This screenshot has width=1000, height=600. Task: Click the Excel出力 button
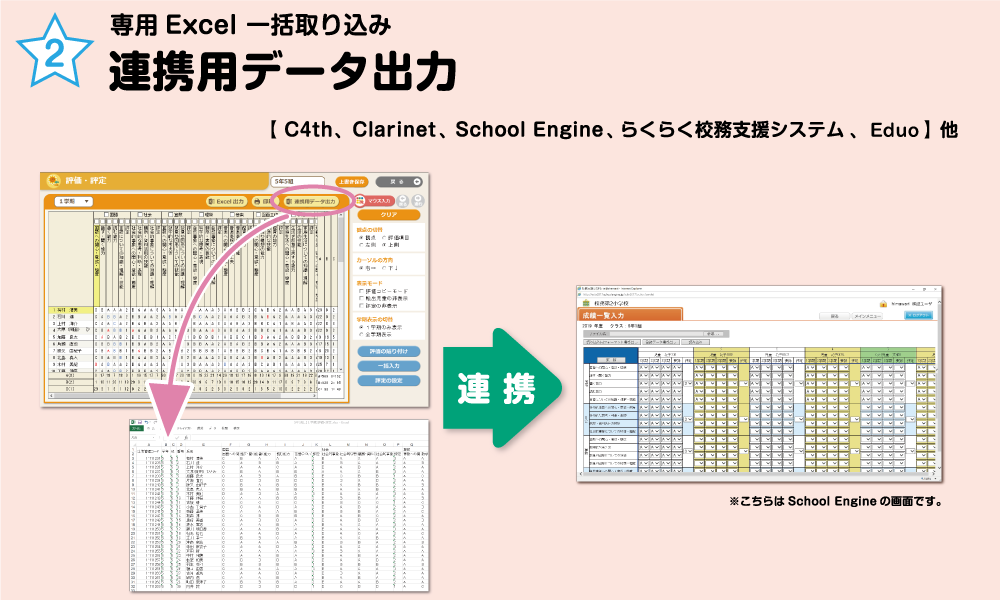coord(226,201)
